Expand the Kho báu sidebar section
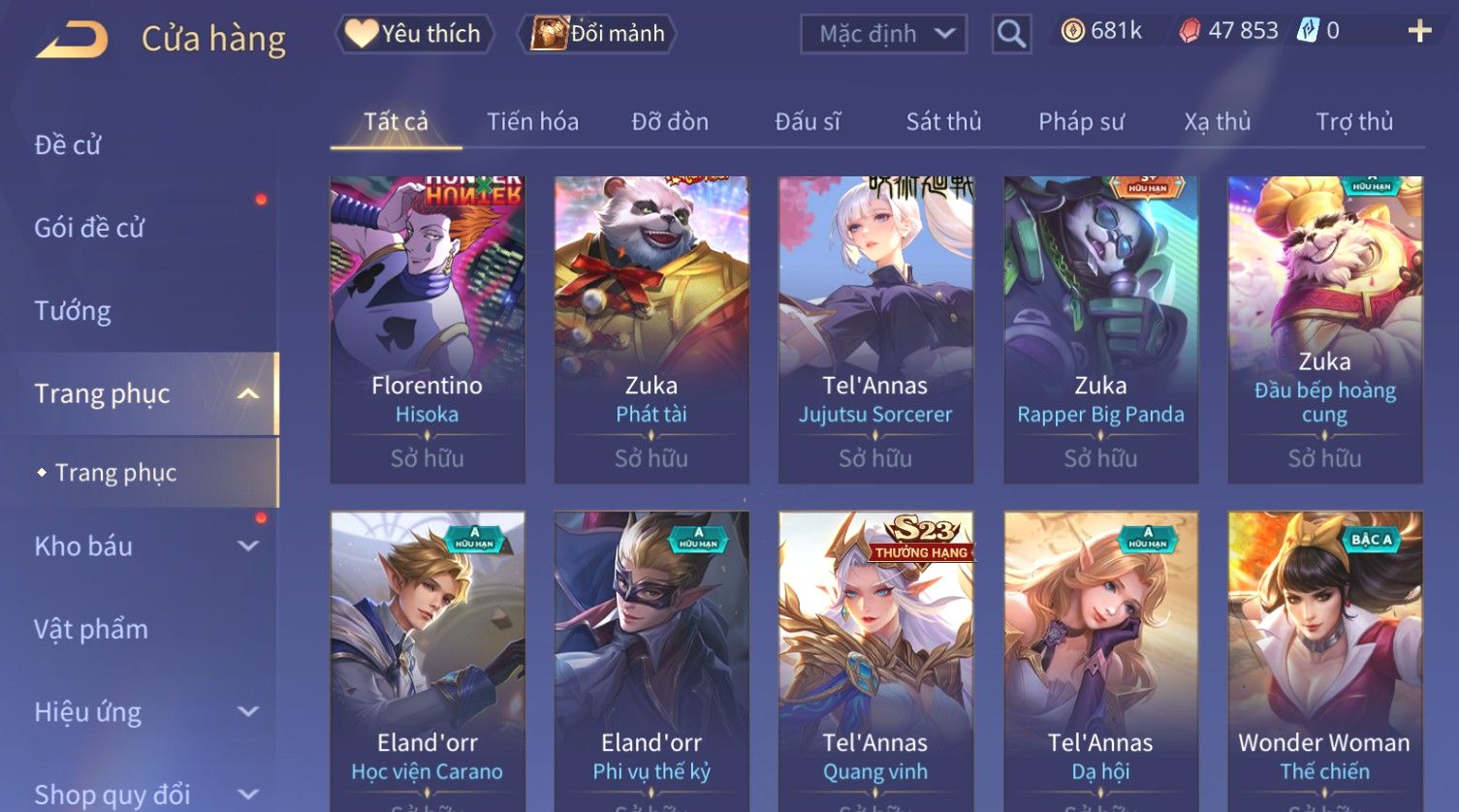 [248, 547]
